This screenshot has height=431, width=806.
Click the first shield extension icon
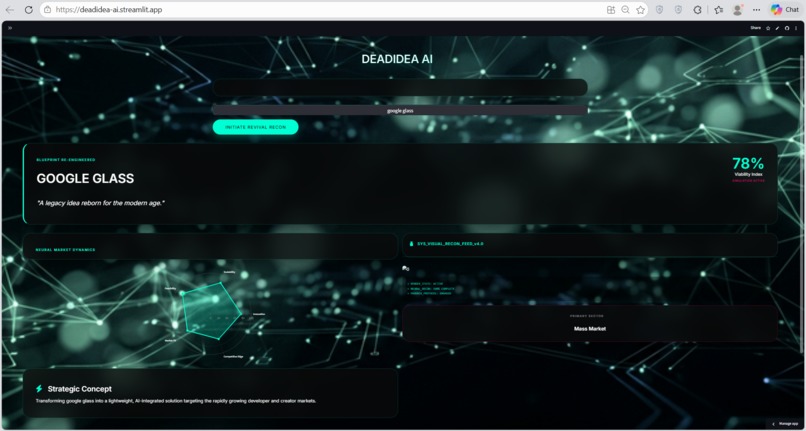pyautogui.click(x=660, y=10)
